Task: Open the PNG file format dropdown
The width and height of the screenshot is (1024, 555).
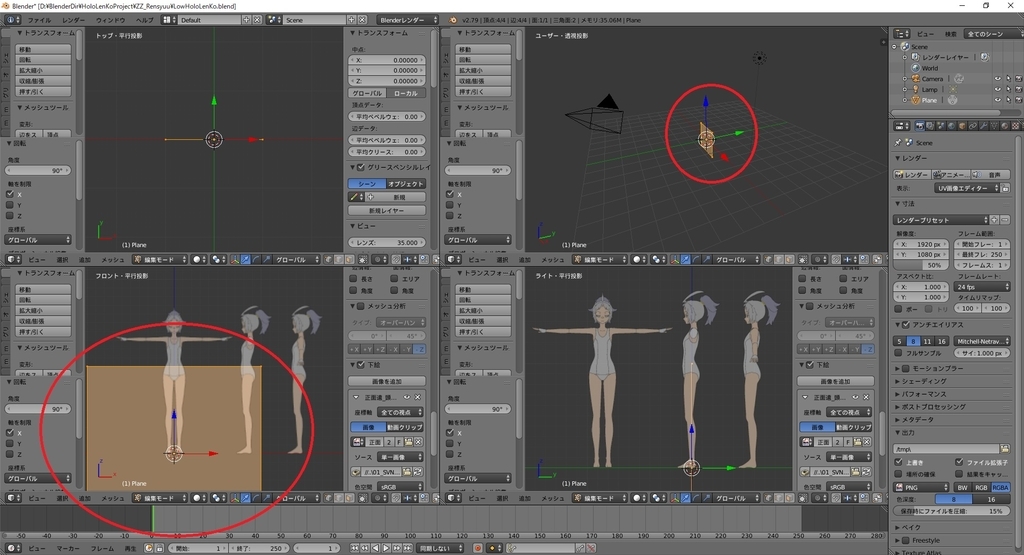Action: pos(921,488)
